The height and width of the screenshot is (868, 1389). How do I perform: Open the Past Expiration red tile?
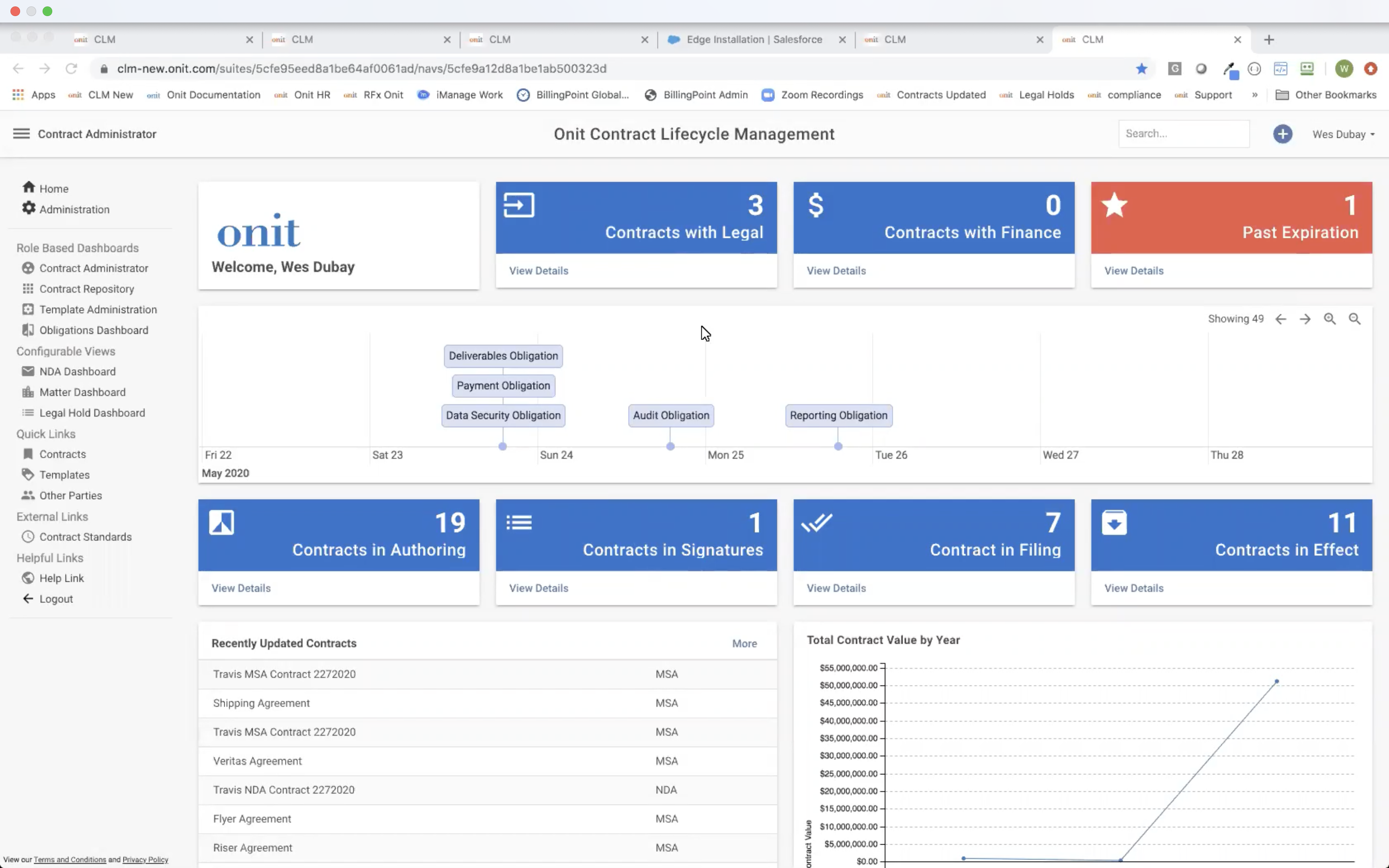pyautogui.click(x=1231, y=218)
